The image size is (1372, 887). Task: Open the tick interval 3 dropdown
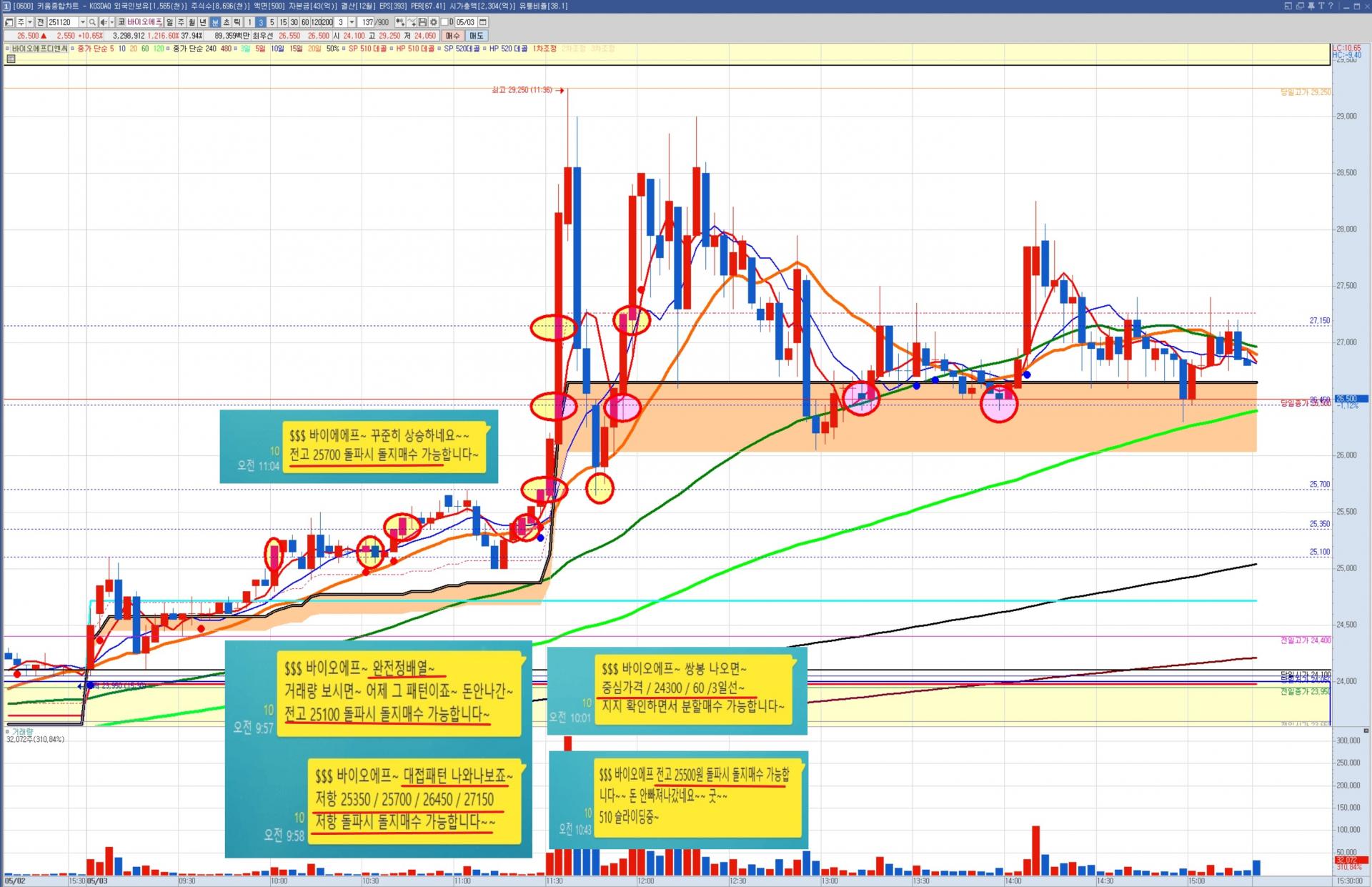pyautogui.click(x=352, y=22)
